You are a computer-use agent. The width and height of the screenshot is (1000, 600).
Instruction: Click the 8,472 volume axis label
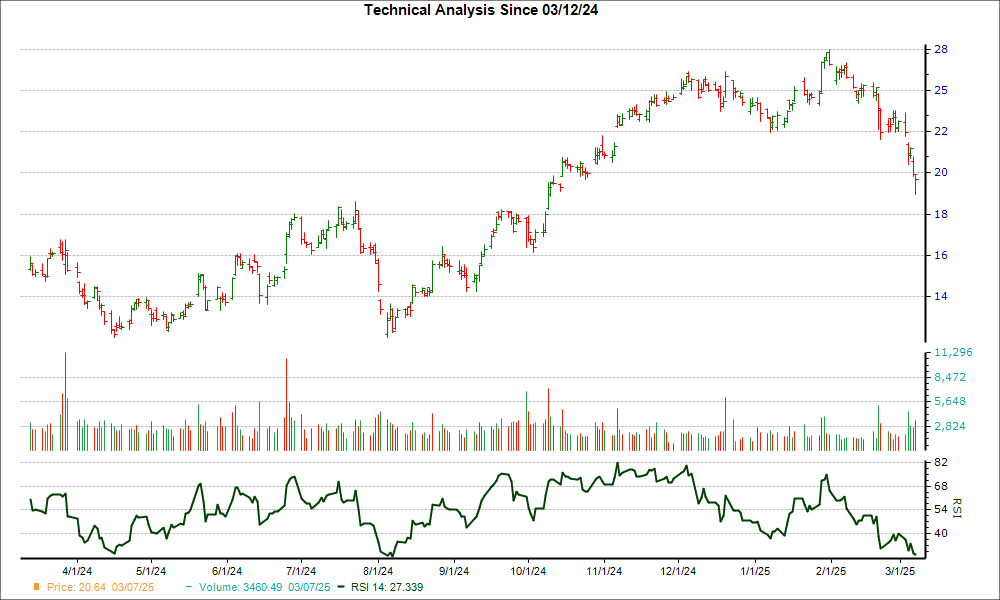pos(950,377)
